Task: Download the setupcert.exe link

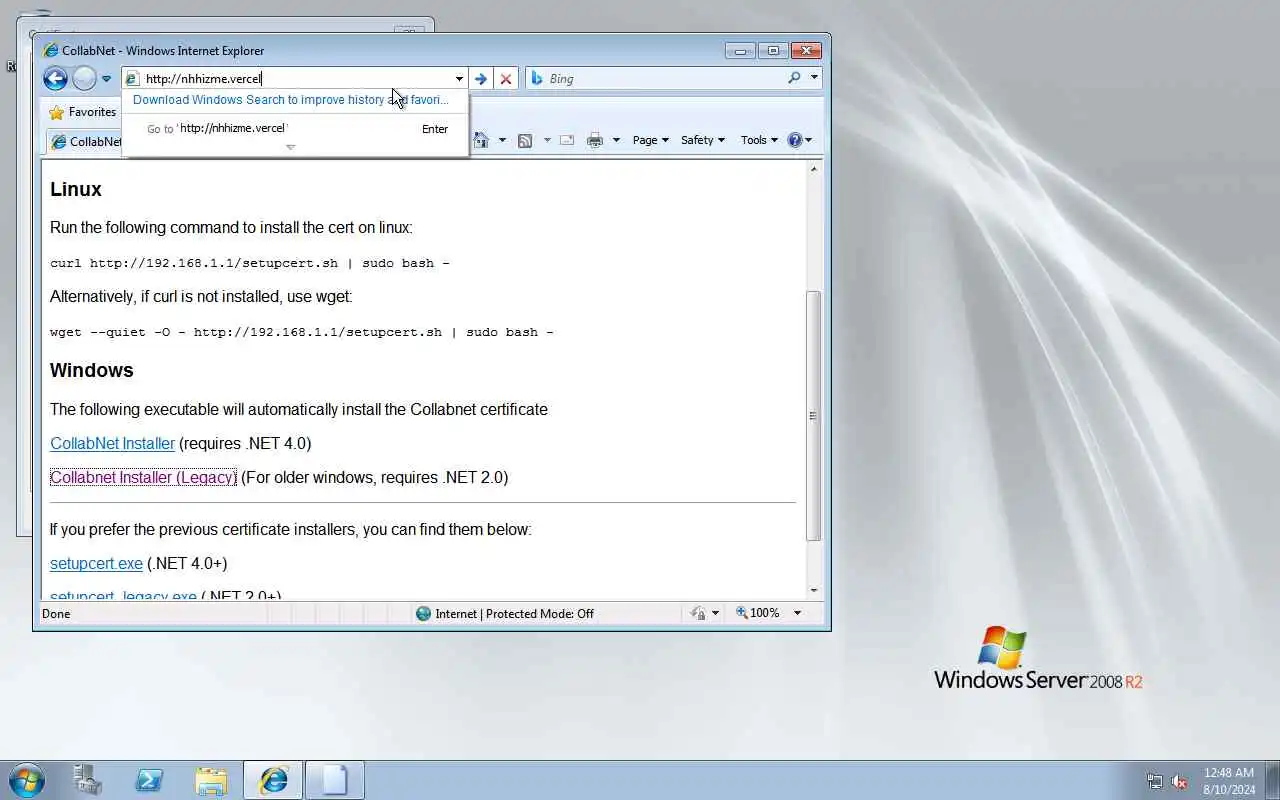Action: 96,563
